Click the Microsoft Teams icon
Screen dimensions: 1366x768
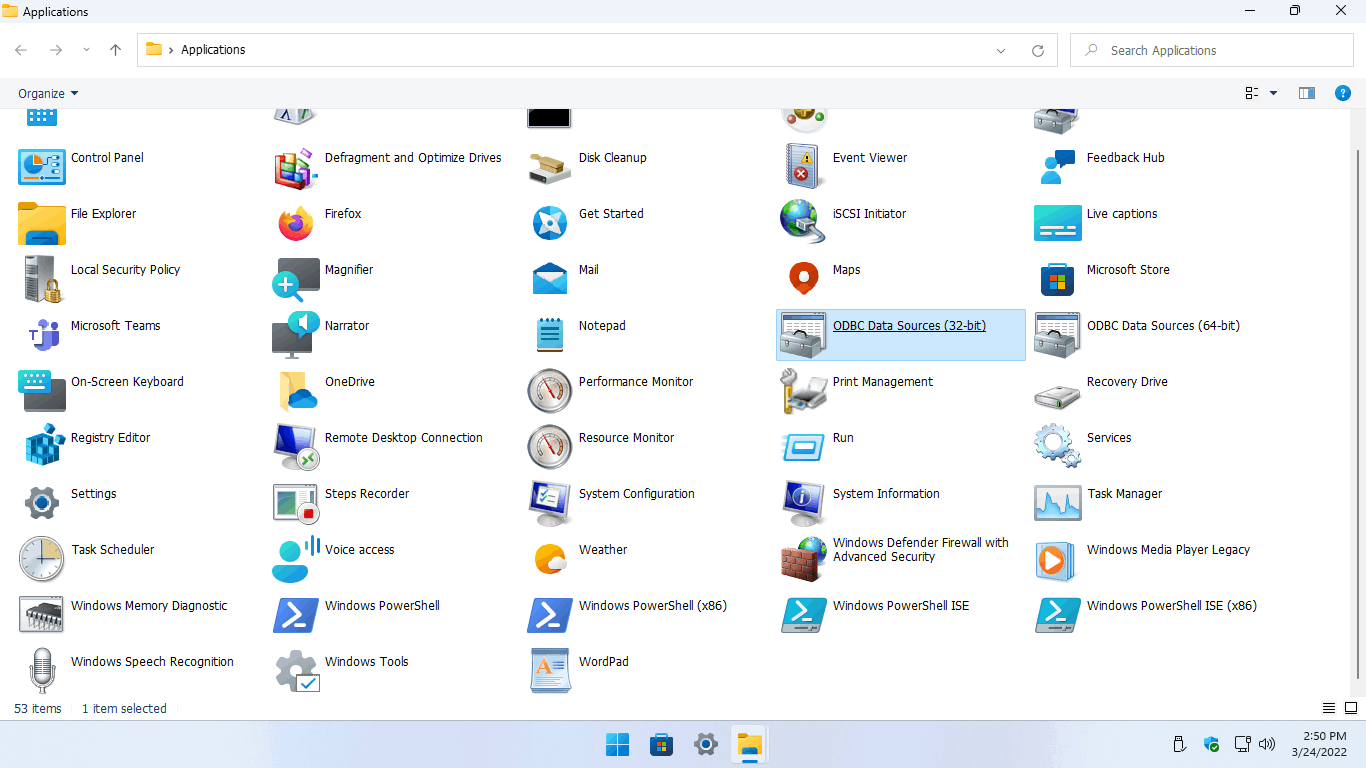pyautogui.click(x=42, y=335)
